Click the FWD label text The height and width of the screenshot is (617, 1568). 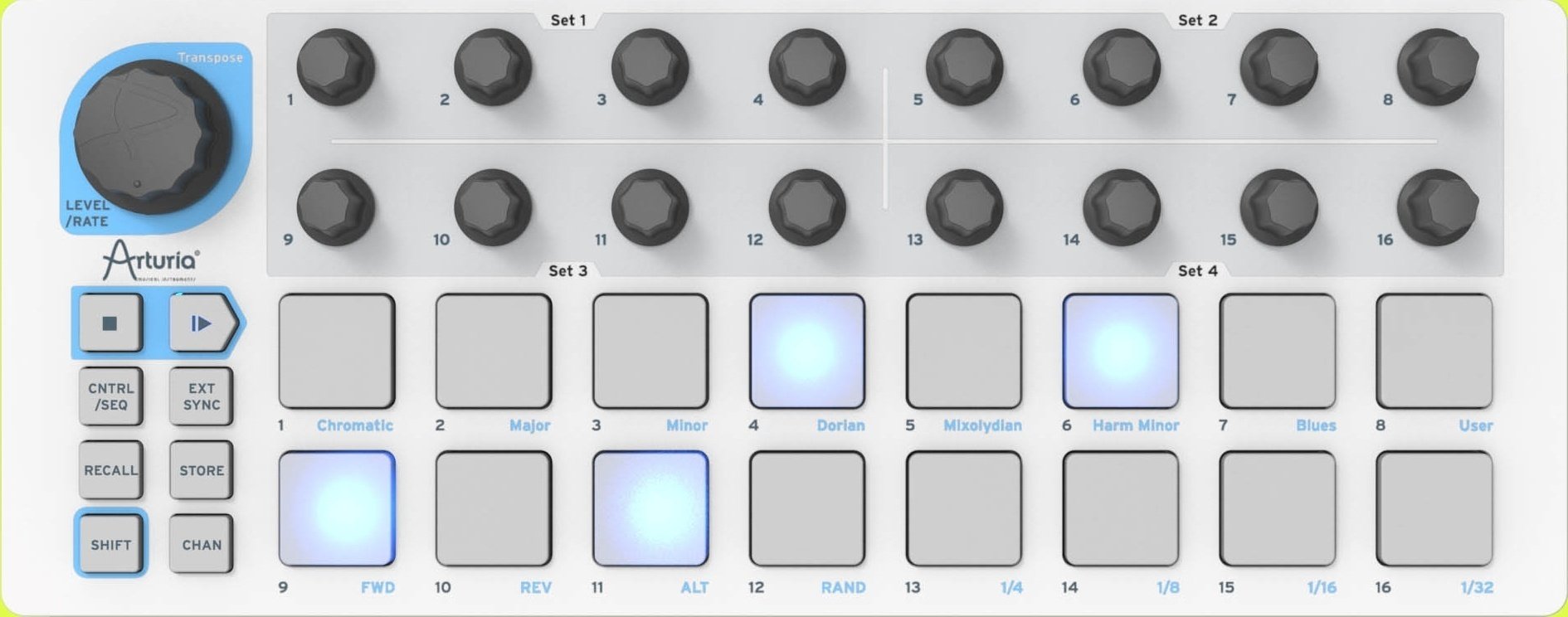[377, 587]
